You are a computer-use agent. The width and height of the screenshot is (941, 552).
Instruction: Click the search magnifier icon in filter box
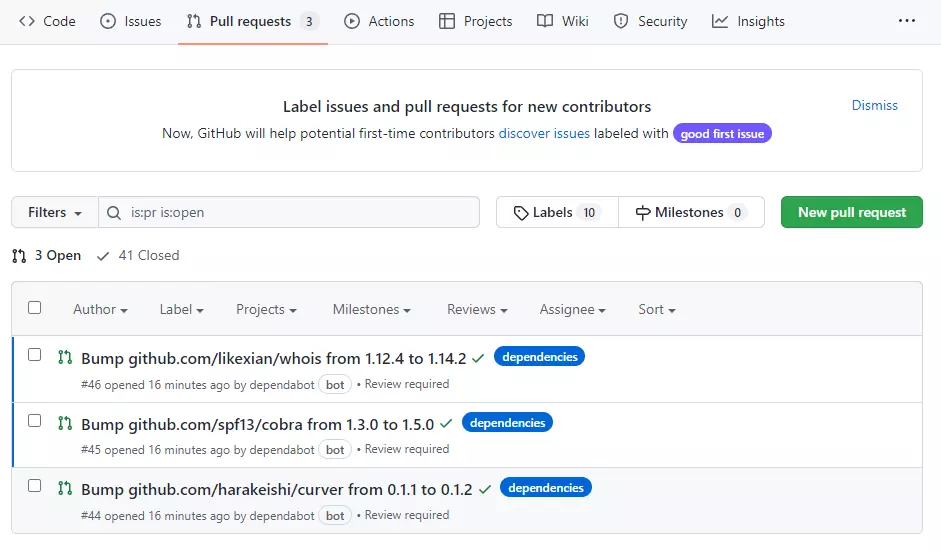114,212
